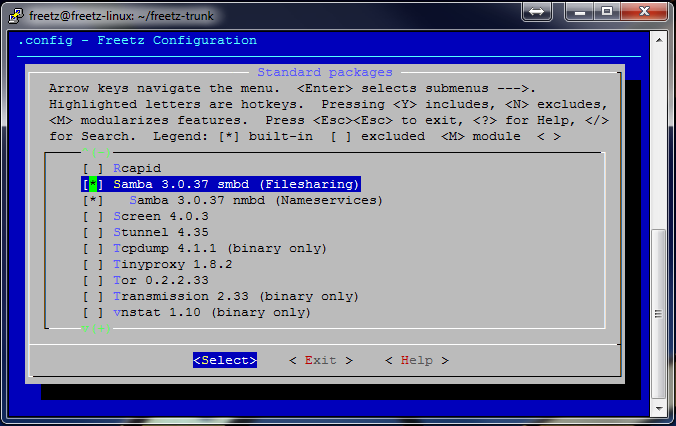676x426 pixels.
Task: Click the scrollbar down arrow
Action: point(659,409)
